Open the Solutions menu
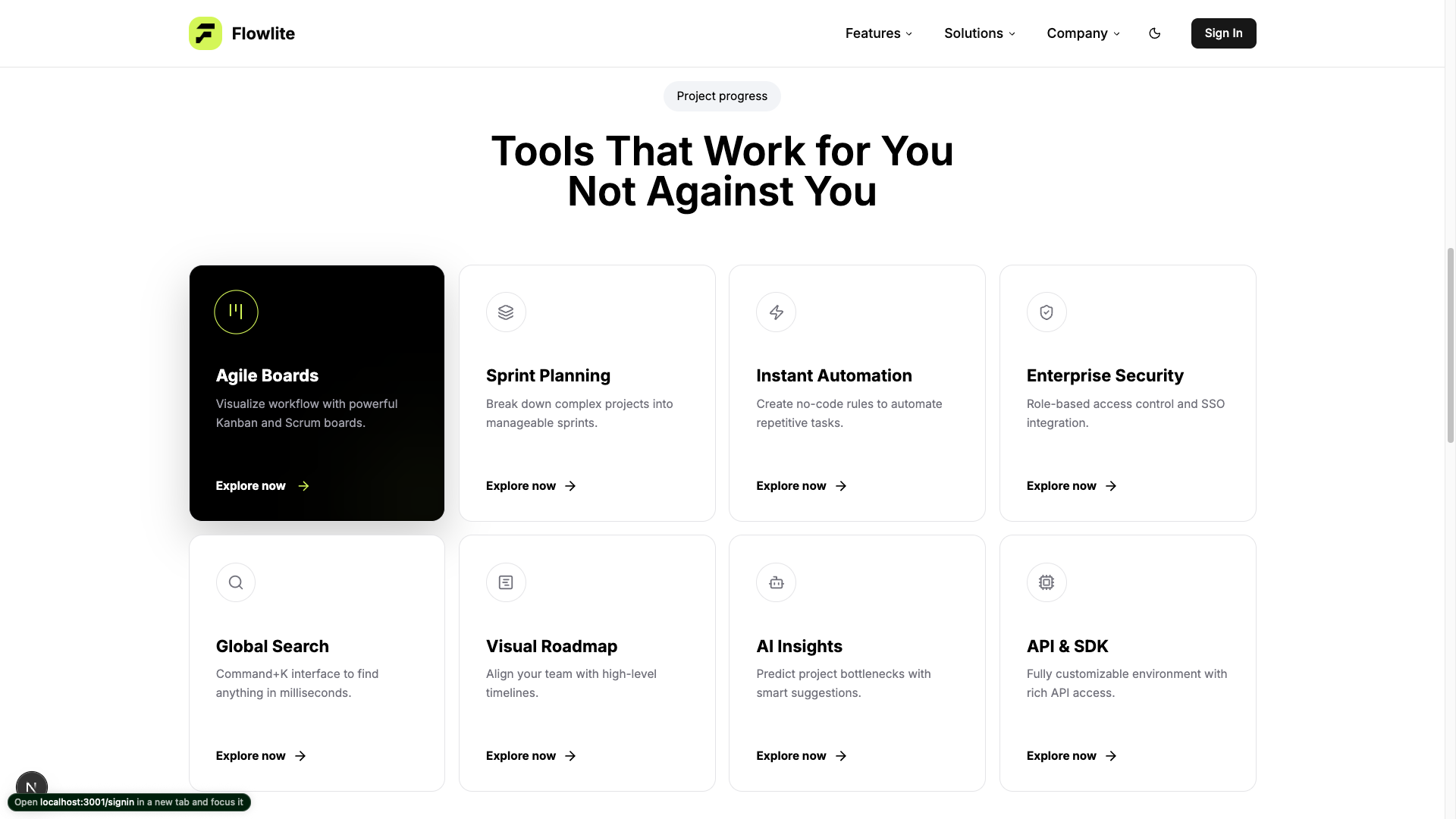Viewport: 1456px width, 819px height. [x=980, y=33]
